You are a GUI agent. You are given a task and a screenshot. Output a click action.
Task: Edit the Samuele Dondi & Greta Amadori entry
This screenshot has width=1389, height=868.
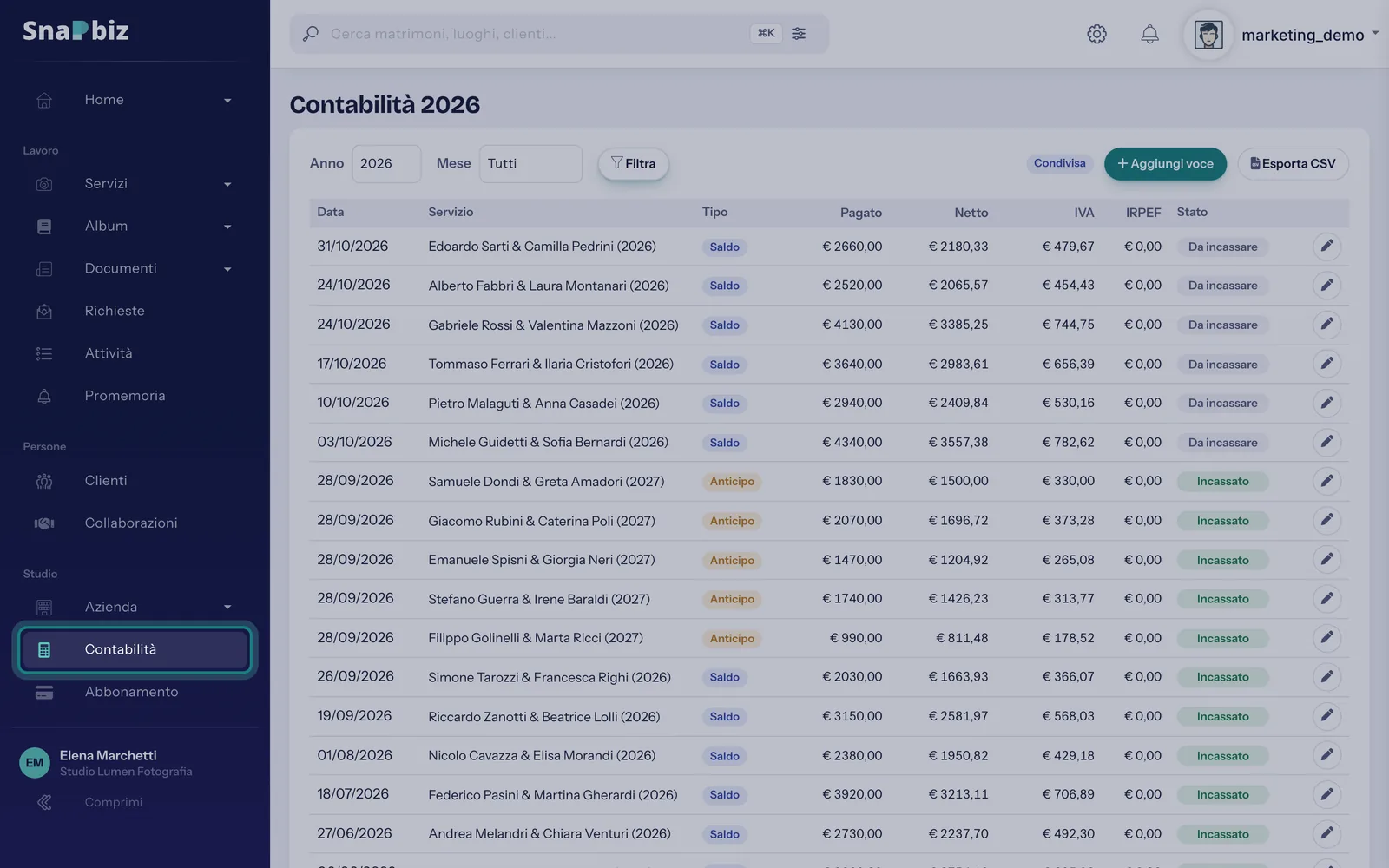[1326, 481]
